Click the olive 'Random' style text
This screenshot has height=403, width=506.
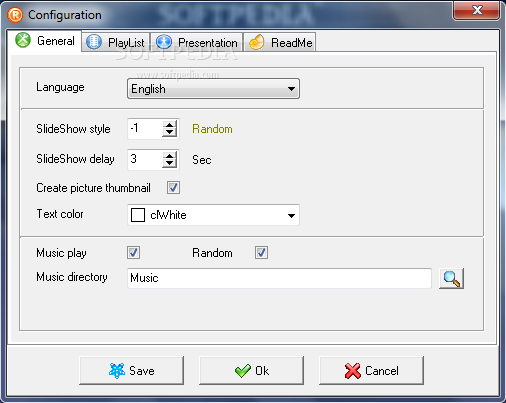tap(212, 129)
